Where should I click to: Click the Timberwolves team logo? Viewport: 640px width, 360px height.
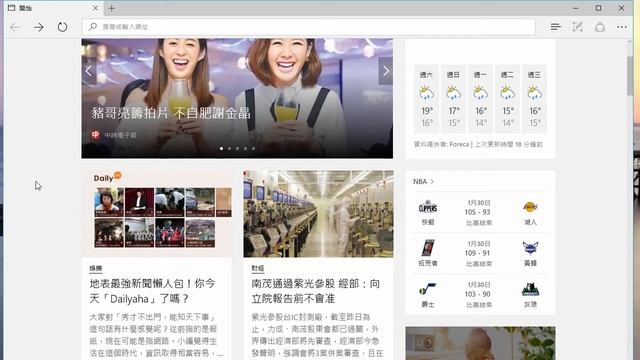[530, 289]
